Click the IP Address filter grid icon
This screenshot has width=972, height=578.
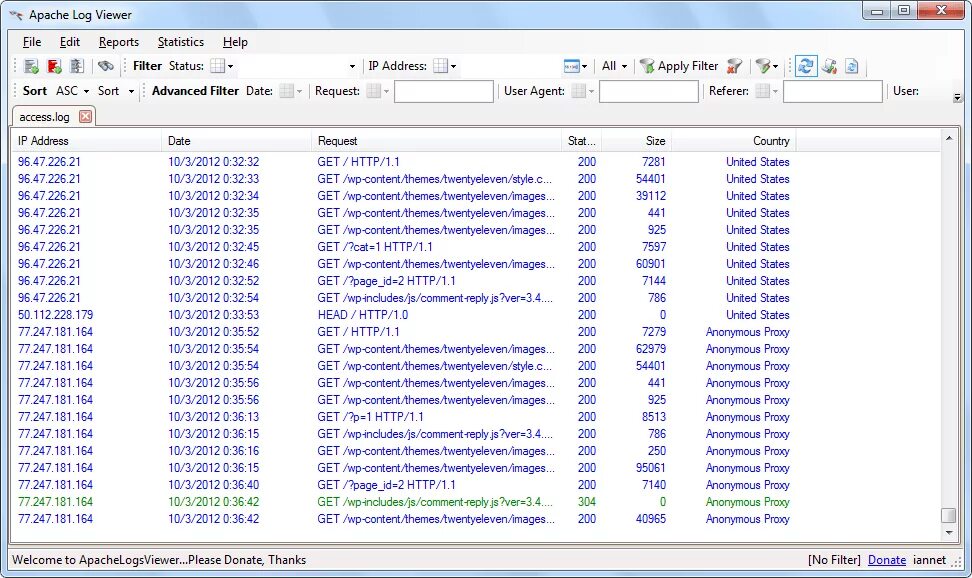[440, 66]
